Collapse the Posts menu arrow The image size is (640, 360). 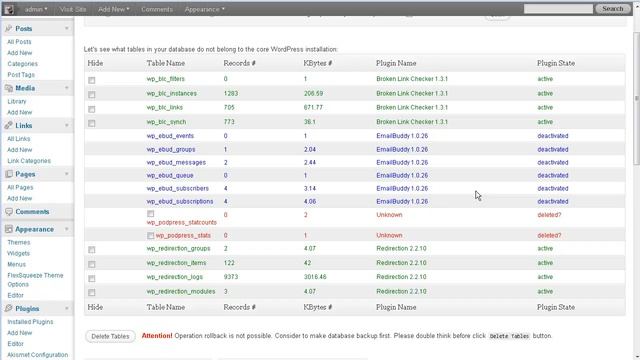point(67,29)
